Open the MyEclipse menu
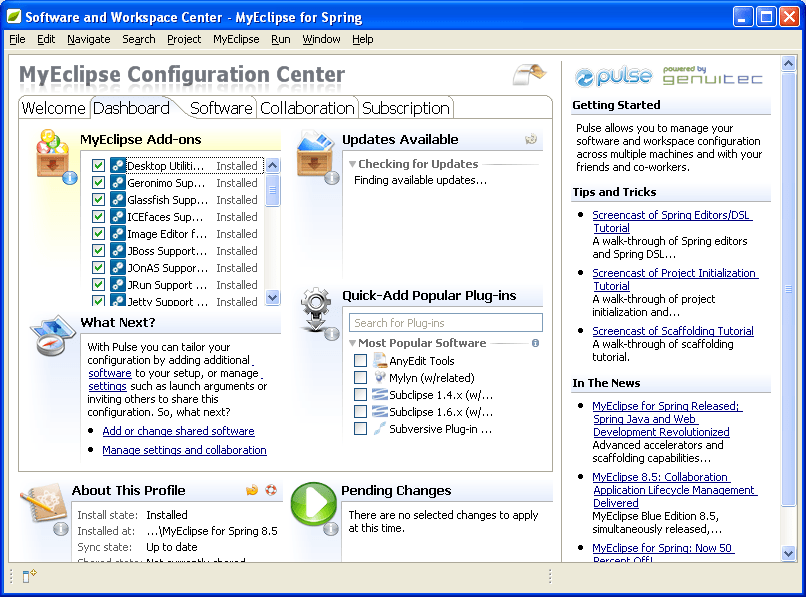806x597 pixels. 236,39
